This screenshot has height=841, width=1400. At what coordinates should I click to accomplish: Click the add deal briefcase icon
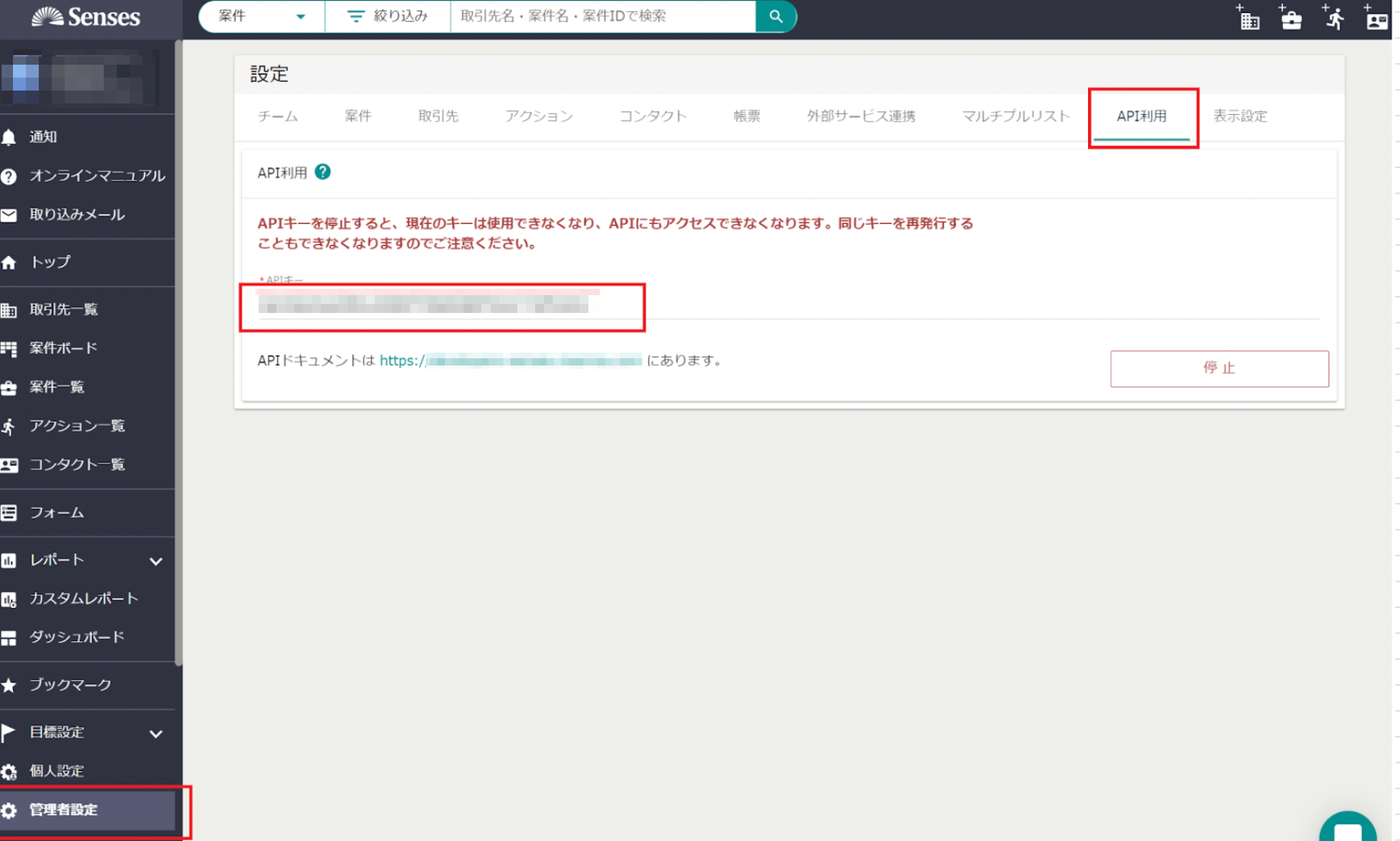pyautogui.click(x=1291, y=18)
